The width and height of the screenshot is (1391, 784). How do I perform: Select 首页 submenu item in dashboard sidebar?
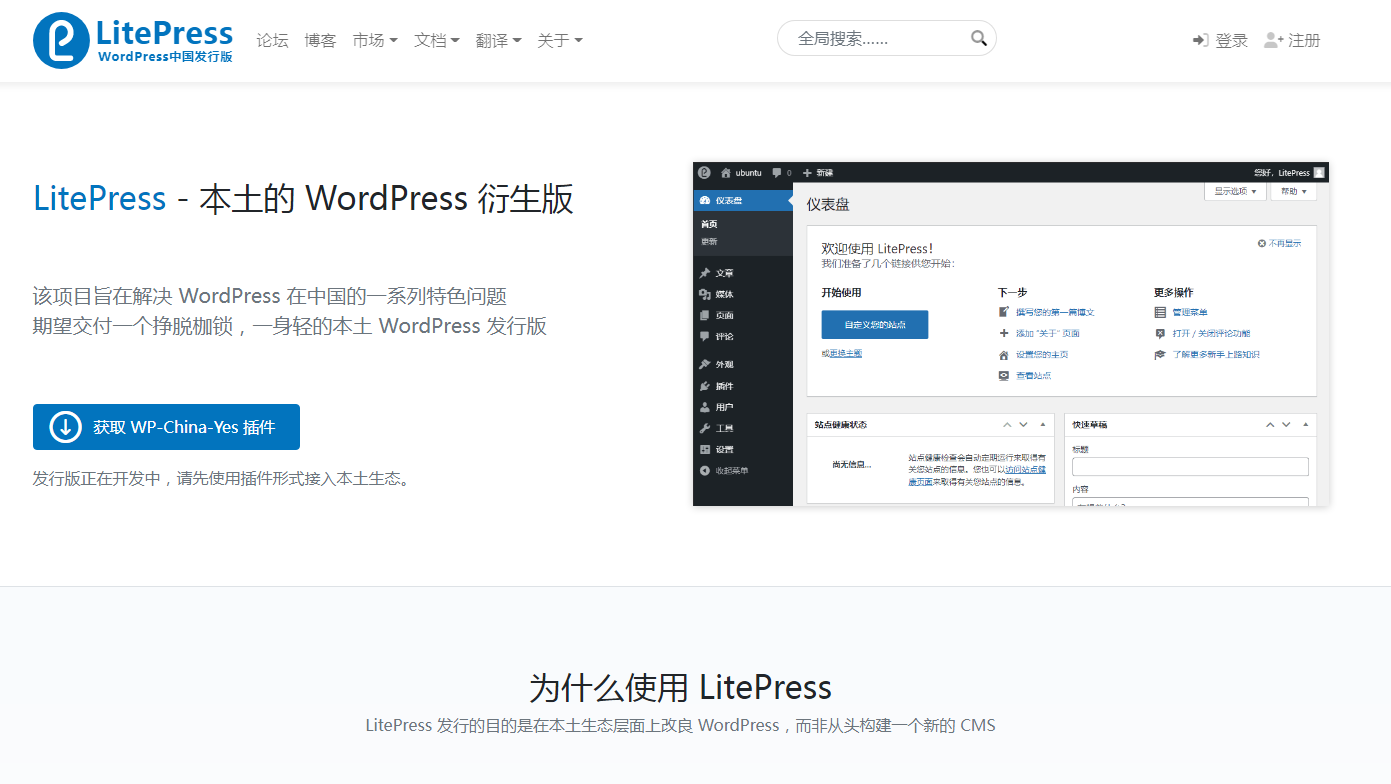coord(709,224)
